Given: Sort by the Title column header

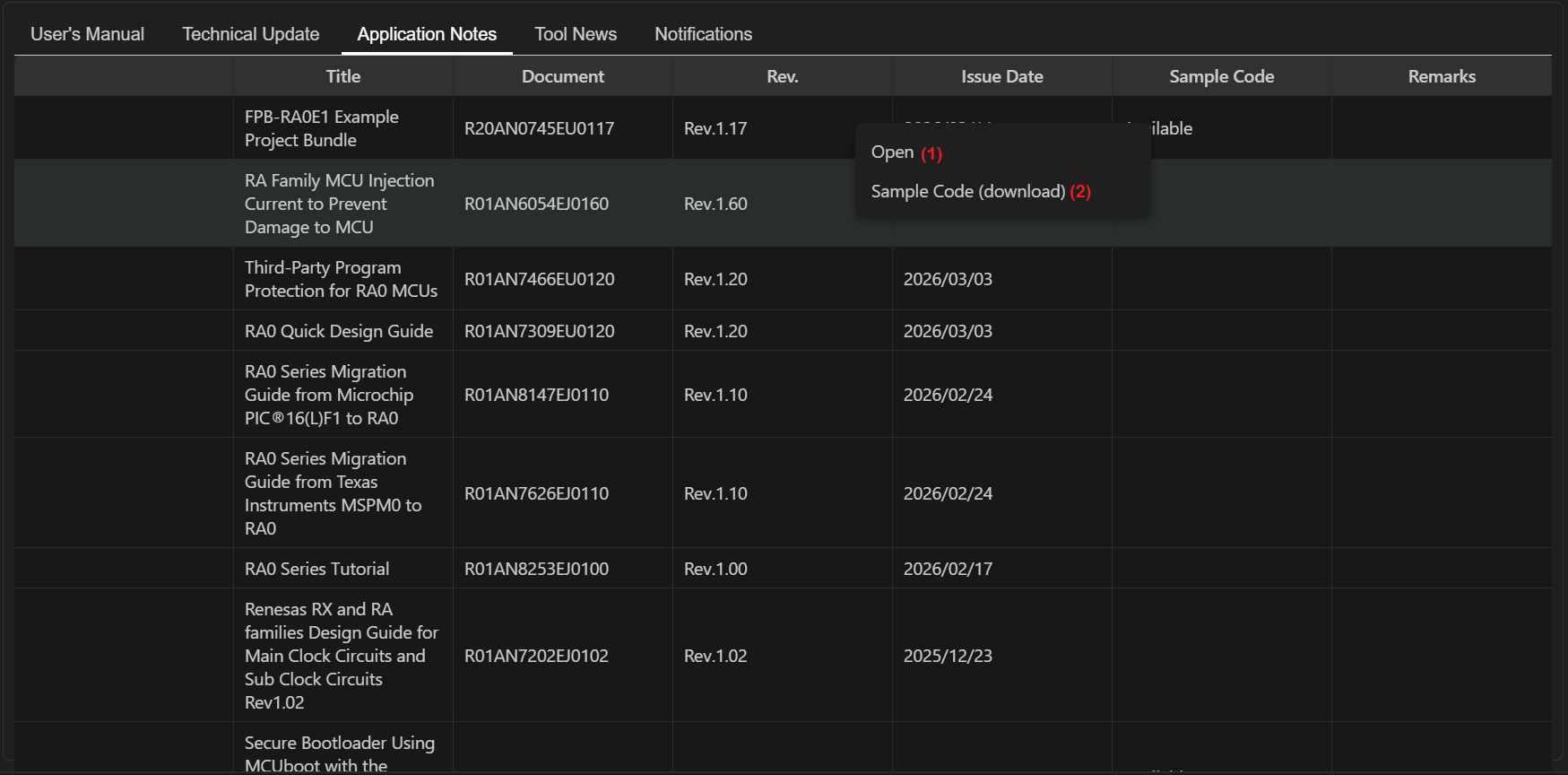Looking at the screenshot, I should (343, 76).
